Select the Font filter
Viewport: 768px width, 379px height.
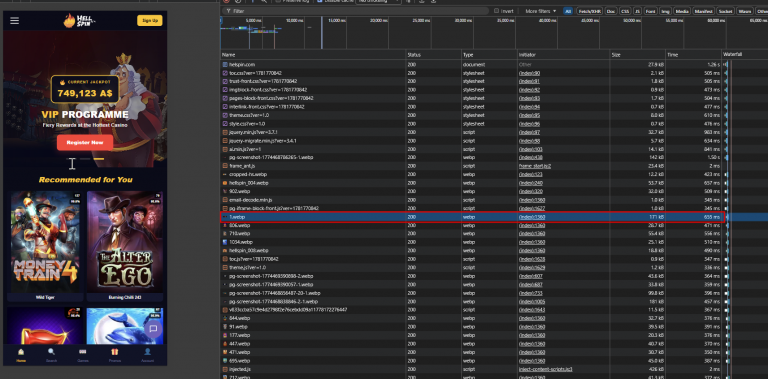[x=650, y=11]
